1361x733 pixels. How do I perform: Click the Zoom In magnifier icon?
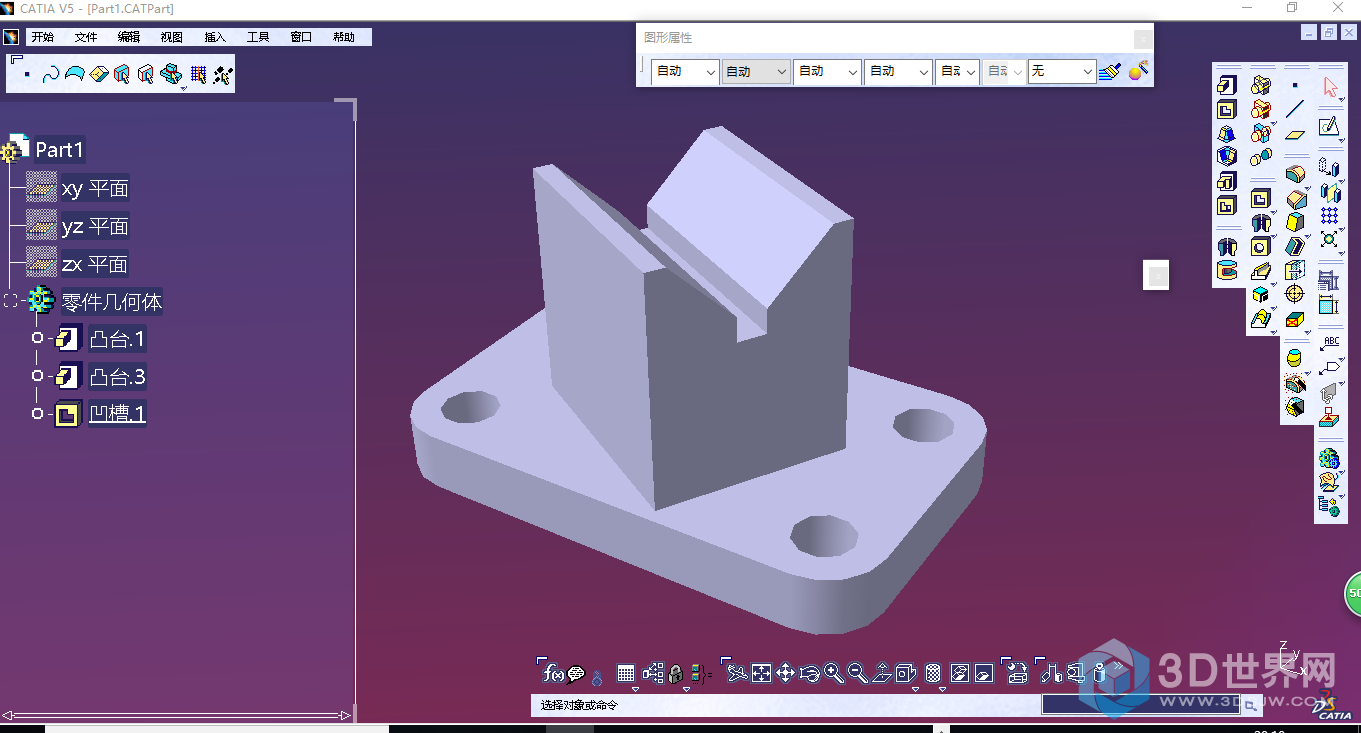tap(833, 673)
